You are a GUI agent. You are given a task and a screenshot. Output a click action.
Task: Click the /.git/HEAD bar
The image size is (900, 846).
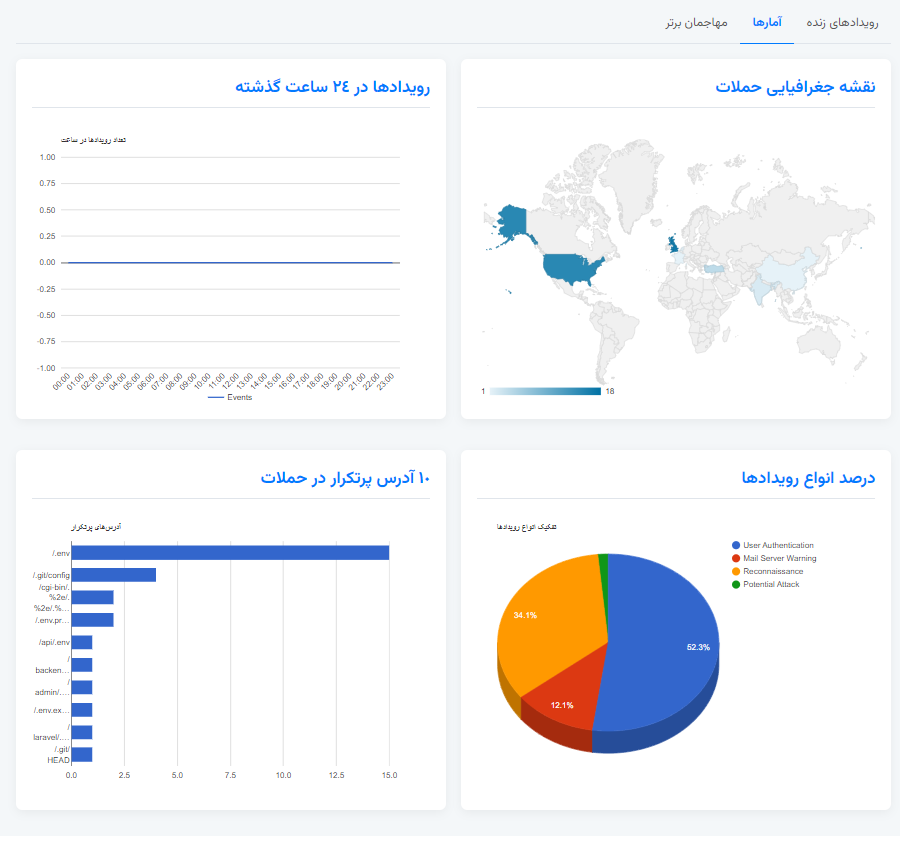pyautogui.click(x=82, y=755)
